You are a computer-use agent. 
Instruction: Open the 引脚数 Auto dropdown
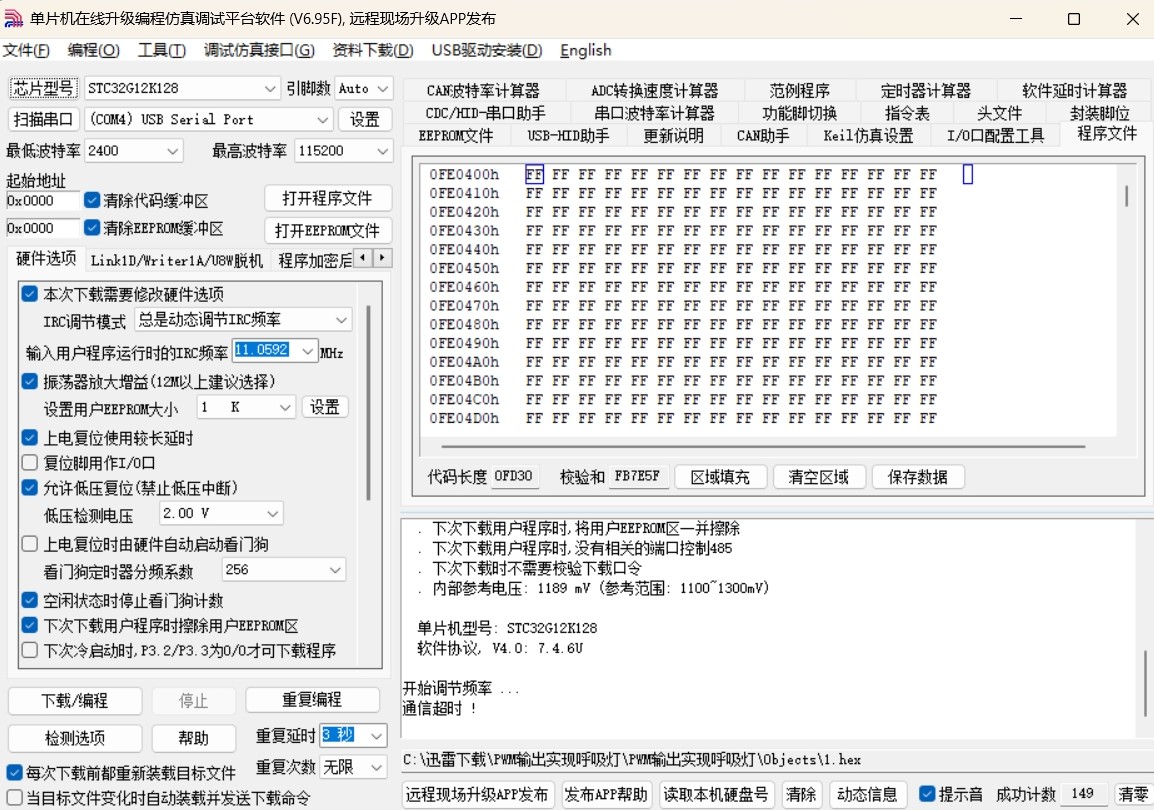click(x=364, y=88)
